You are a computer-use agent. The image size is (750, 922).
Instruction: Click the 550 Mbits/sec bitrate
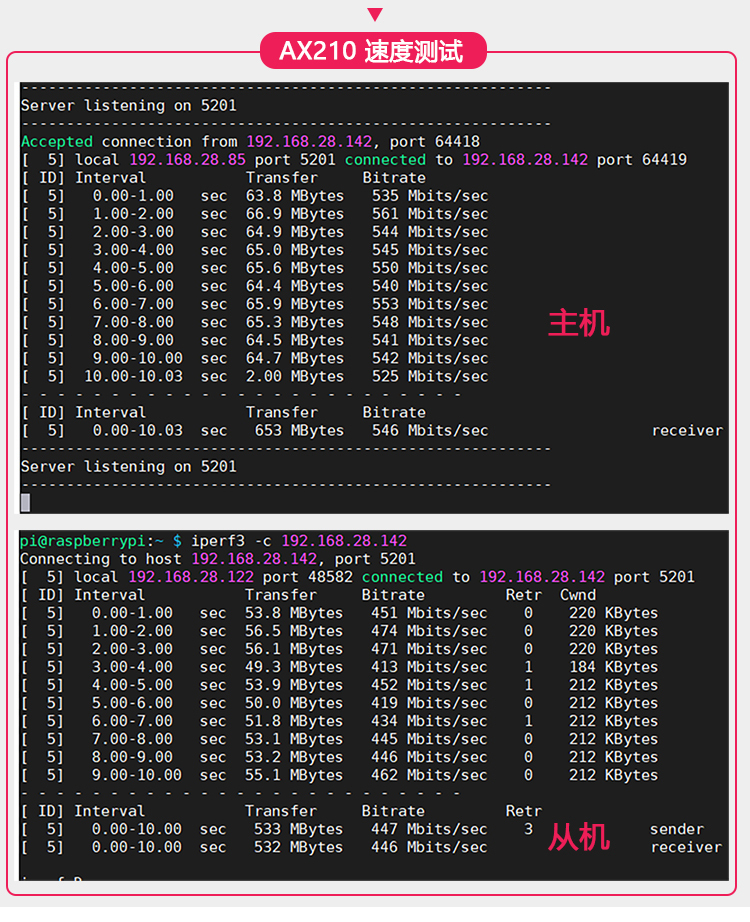pyautogui.click(x=430, y=268)
